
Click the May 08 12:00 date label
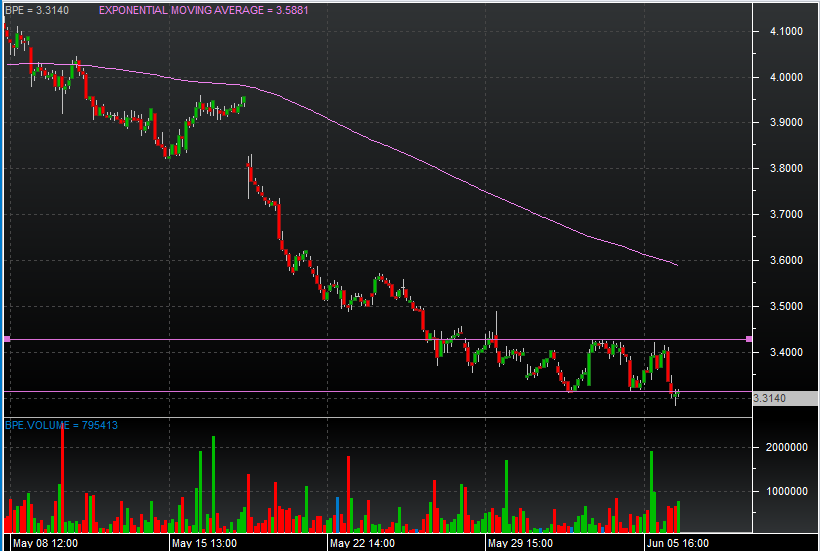pos(45,543)
